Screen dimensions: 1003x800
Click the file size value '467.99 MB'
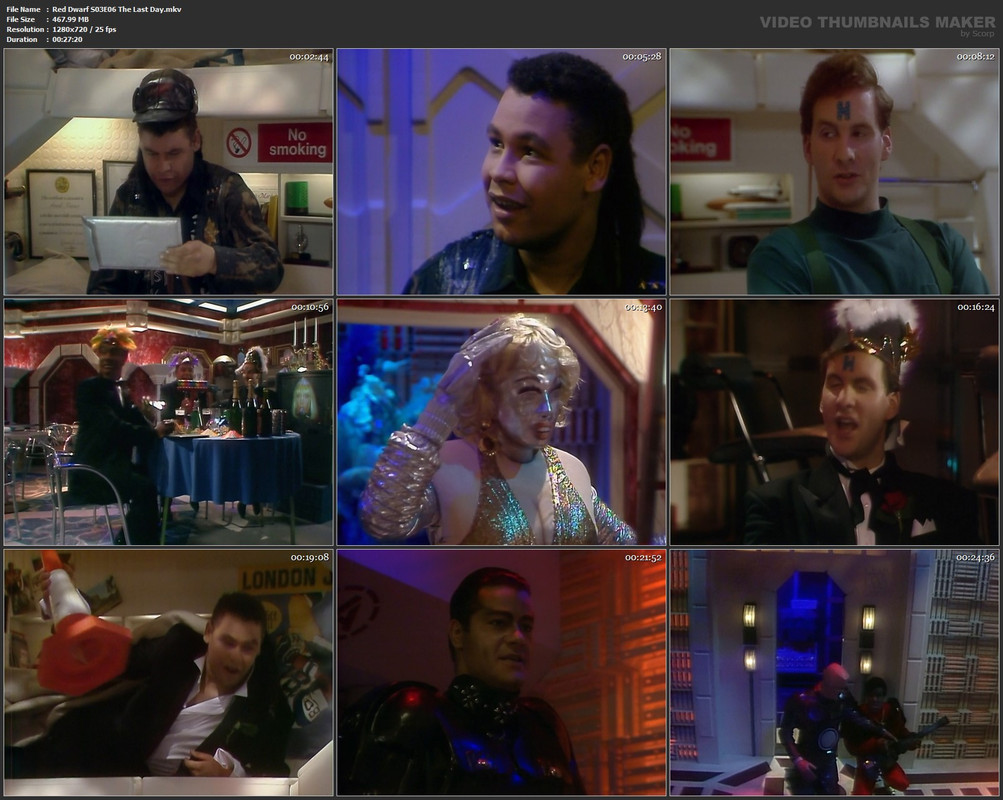70,19
